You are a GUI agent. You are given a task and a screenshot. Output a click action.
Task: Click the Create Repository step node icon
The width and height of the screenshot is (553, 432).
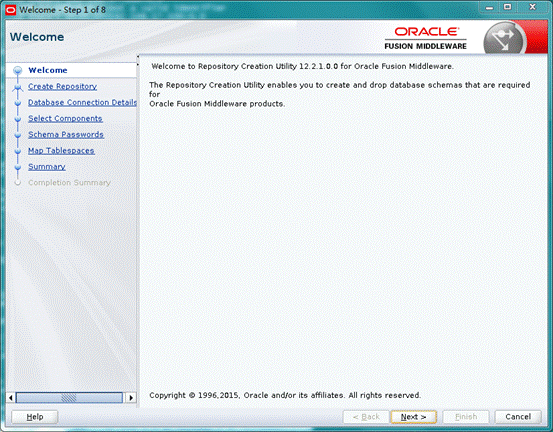tap(18, 87)
